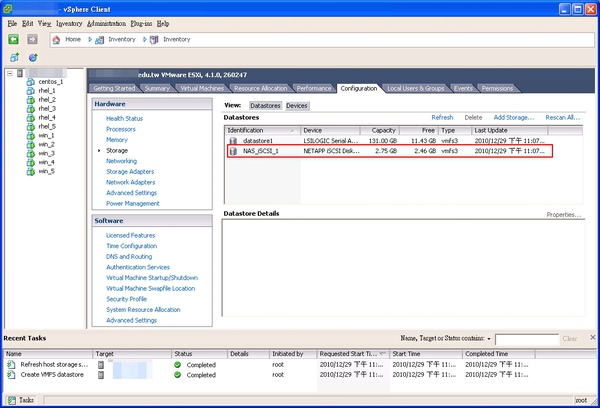Open the Security Profile link
Viewport: 600px width, 408px height.
(x=126, y=299)
